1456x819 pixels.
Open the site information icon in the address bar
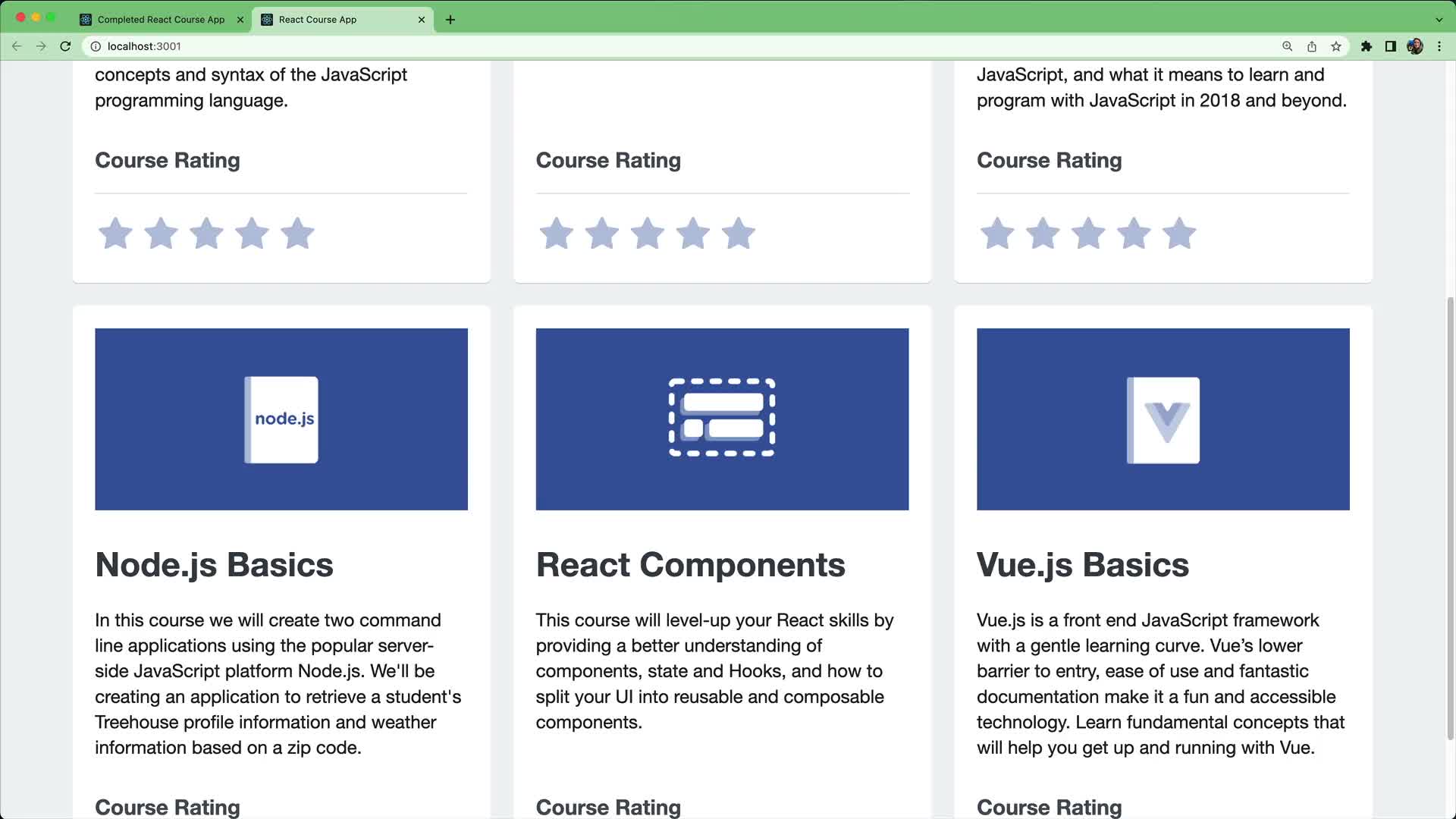[x=96, y=46]
